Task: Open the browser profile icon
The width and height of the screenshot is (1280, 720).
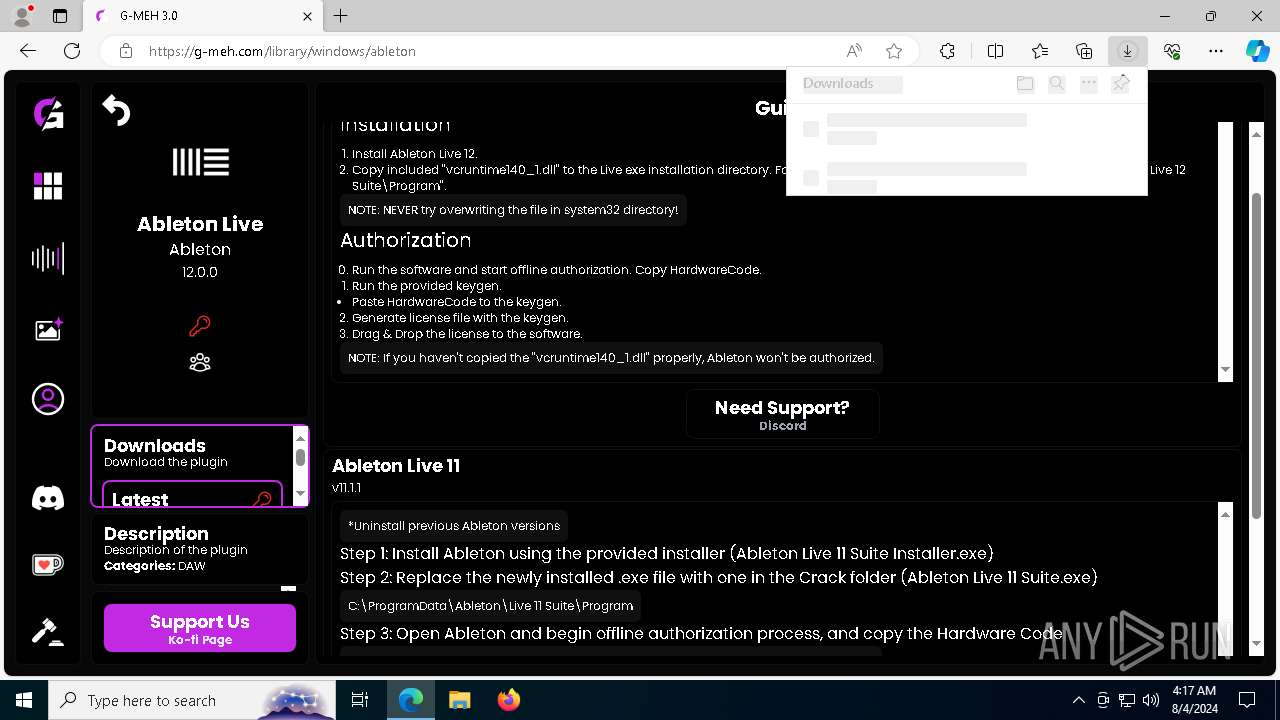Action: [x=22, y=16]
